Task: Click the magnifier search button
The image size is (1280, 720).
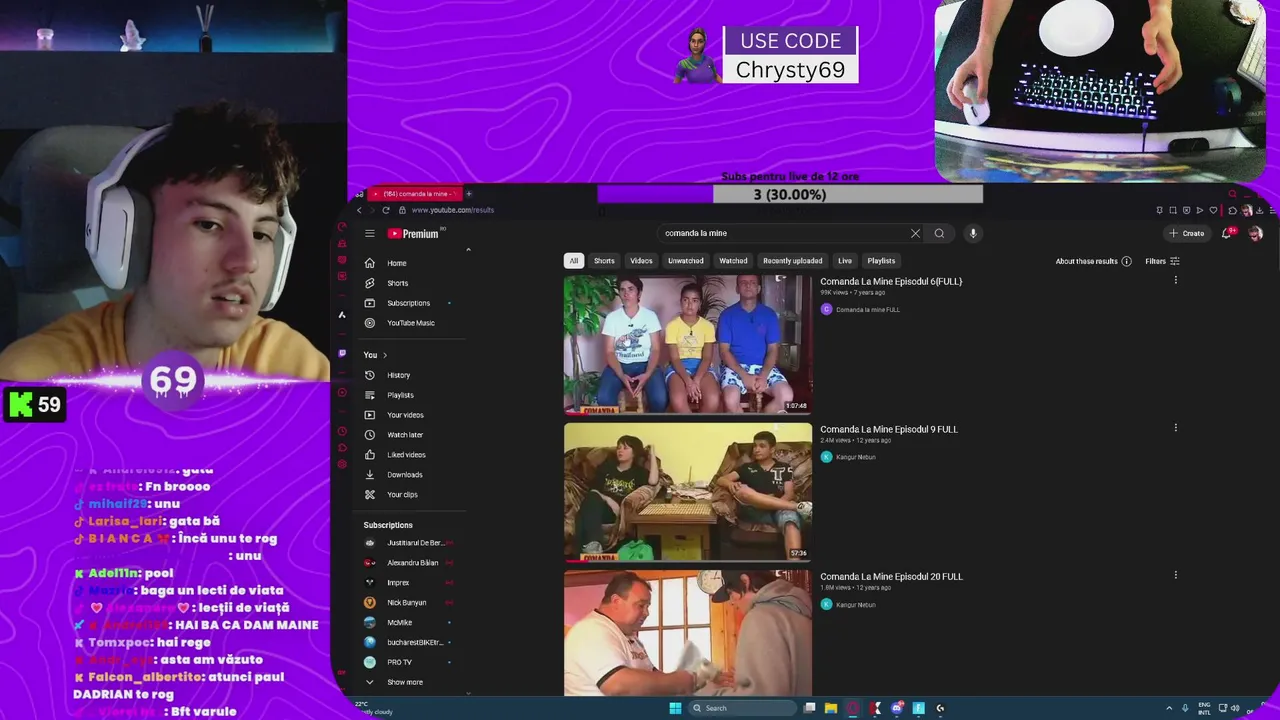Action: click(x=939, y=233)
